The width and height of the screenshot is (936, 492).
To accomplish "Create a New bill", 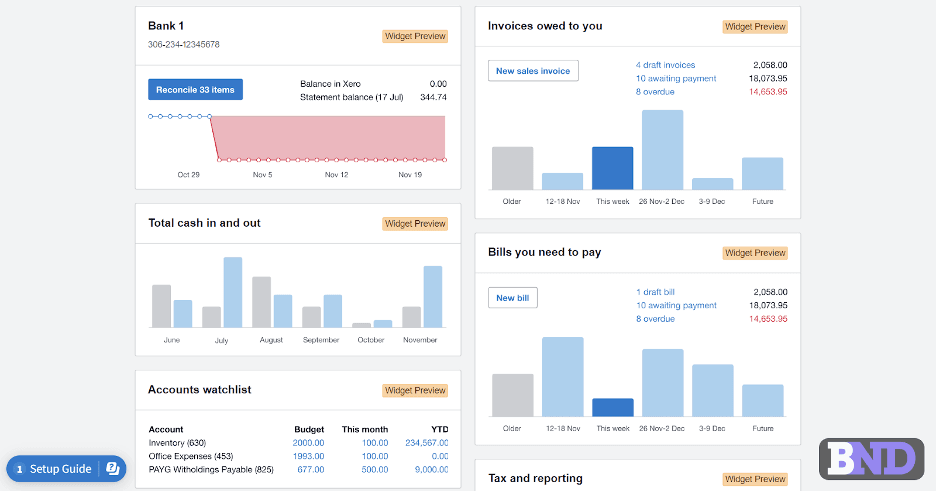I will [512, 298].
